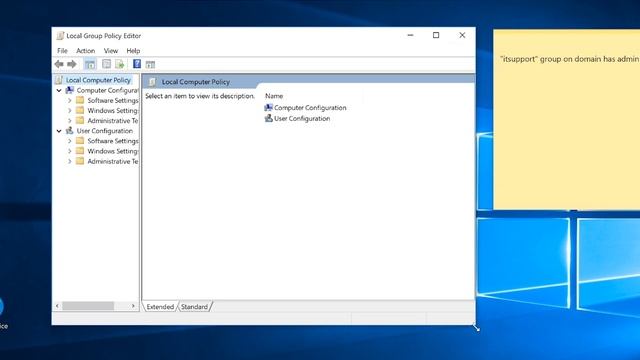Viewport: 640px width, 360px height.
Task: Select Local Computer Policy label in tree
Action: [x=98, y=80]
